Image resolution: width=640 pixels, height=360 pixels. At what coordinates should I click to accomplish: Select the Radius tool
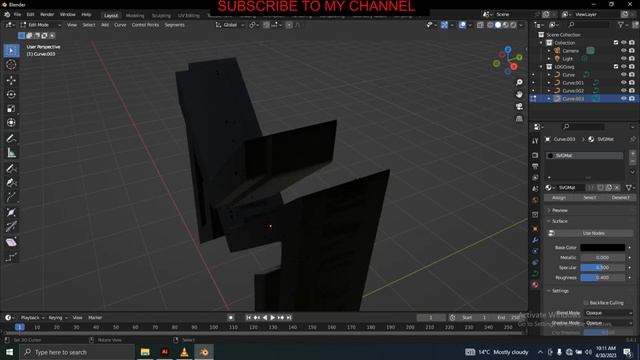coord(11,212)
